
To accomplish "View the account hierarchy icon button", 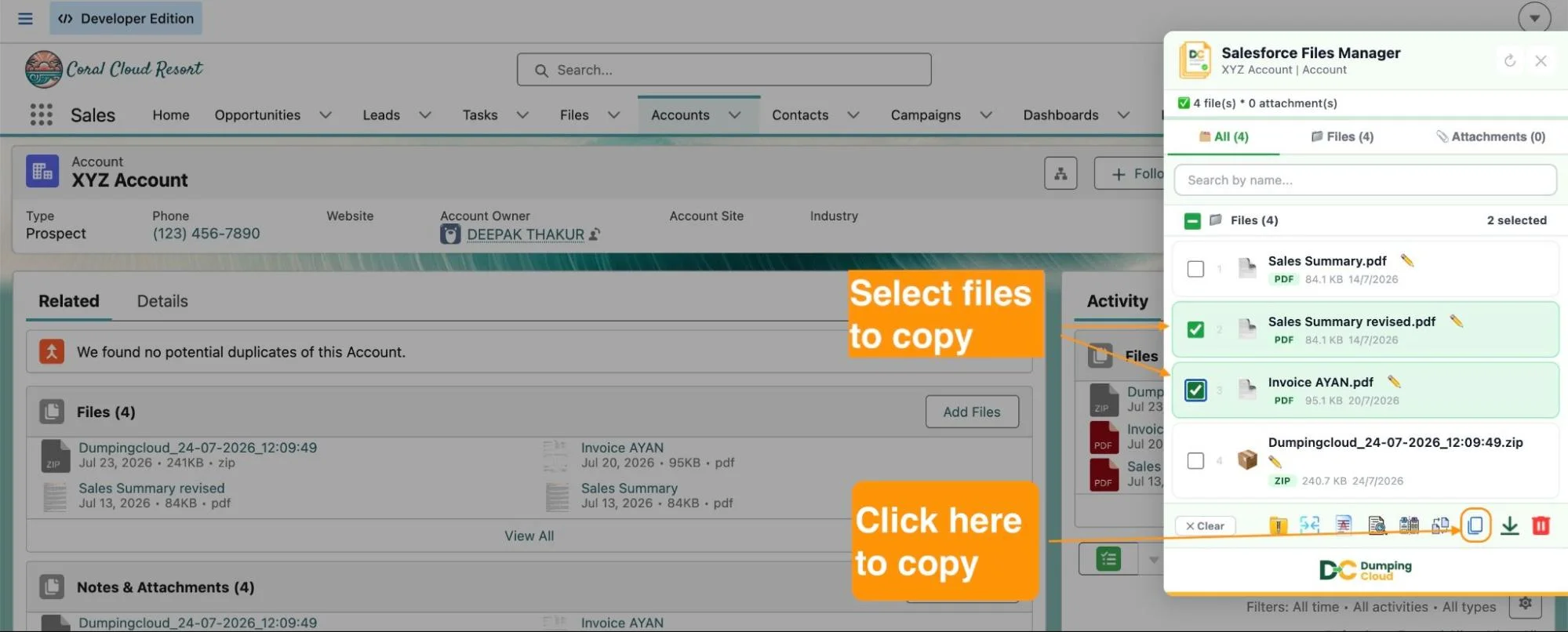I will tap(1060, 173).
